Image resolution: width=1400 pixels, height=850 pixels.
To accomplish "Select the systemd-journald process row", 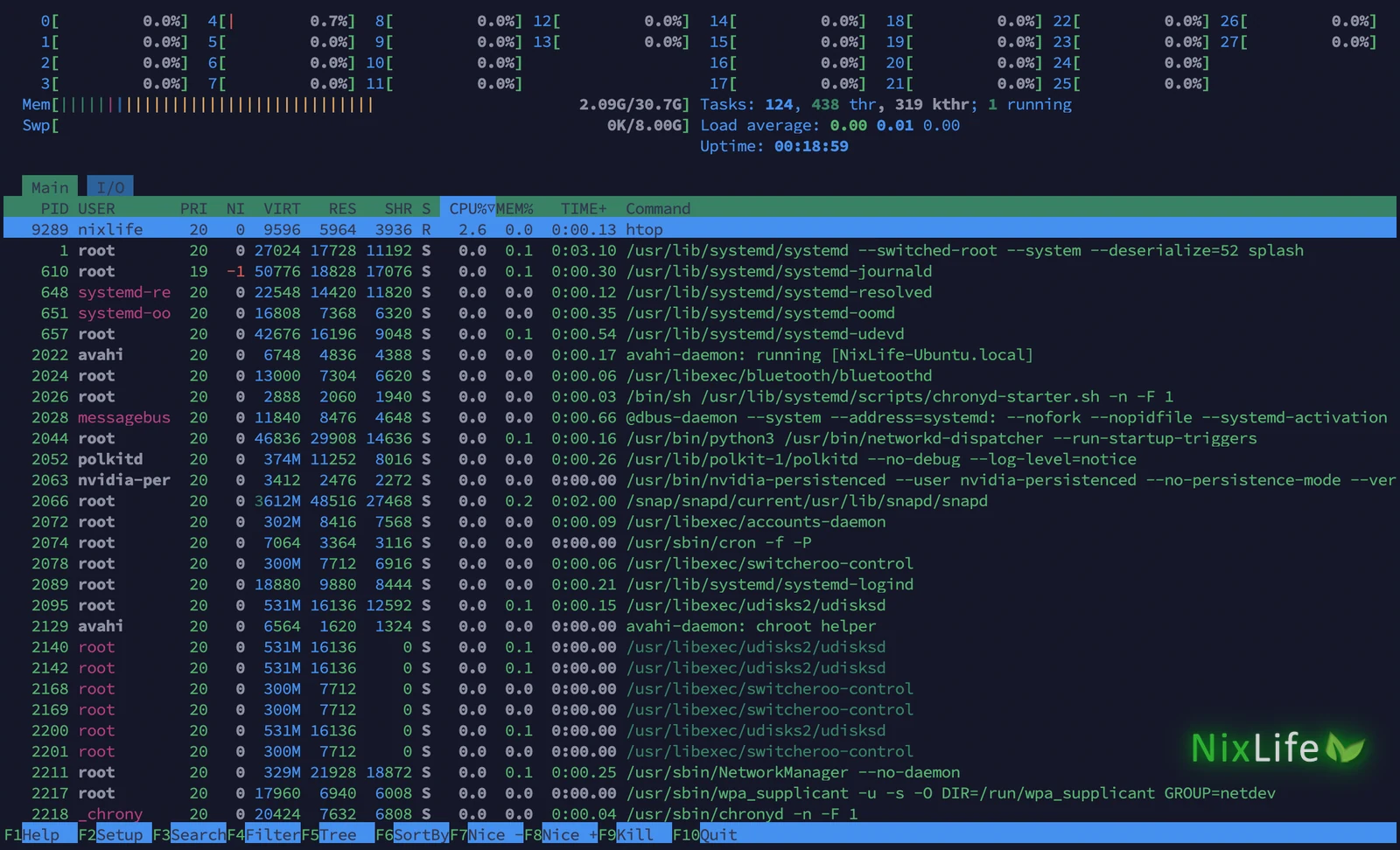I will tap(700, 271).
